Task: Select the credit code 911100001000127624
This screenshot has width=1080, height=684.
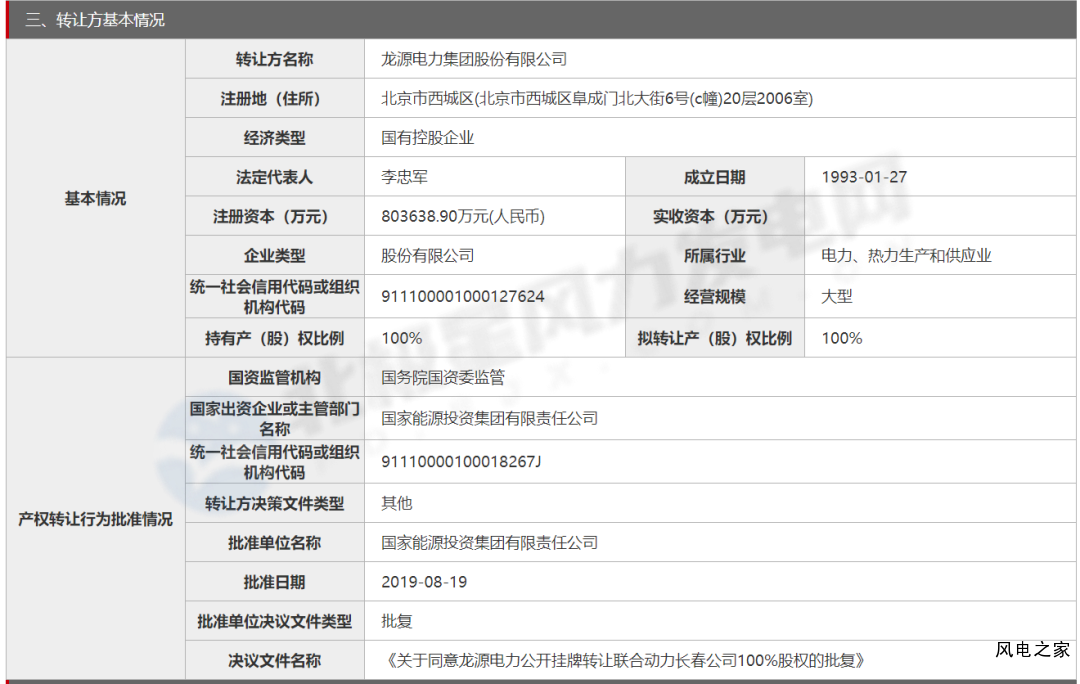Action: (463, 296)
